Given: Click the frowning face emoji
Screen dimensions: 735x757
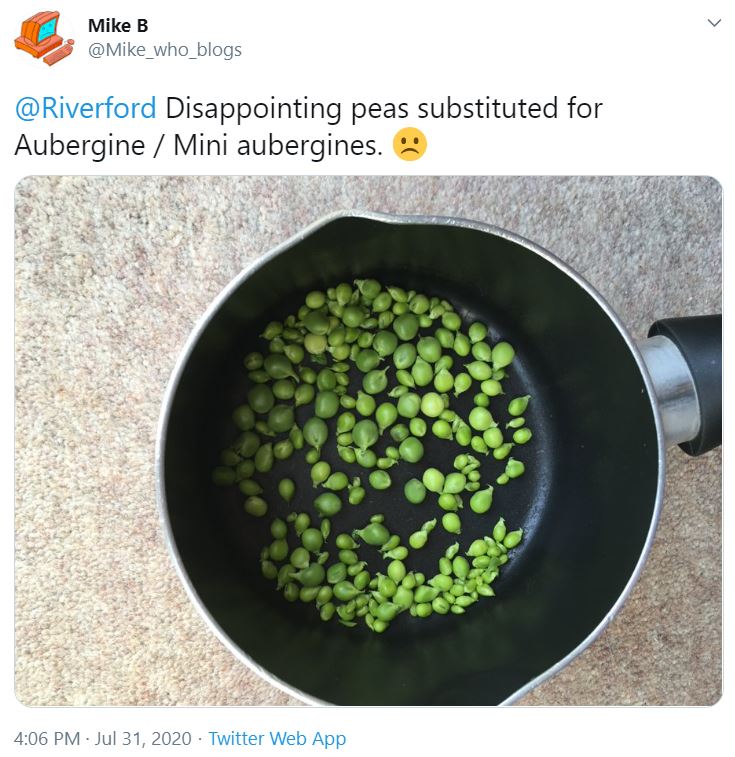Looking at the screenshot, I should (x=410, y=144).
